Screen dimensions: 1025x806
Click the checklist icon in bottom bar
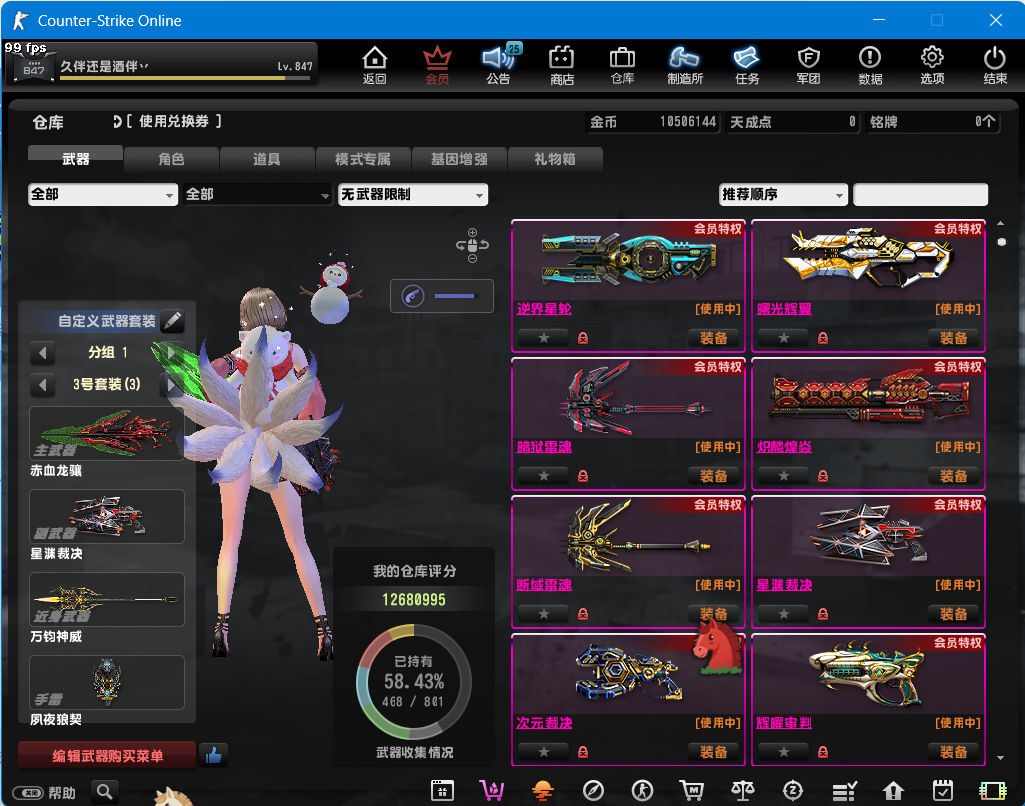(x=844, y=790)
